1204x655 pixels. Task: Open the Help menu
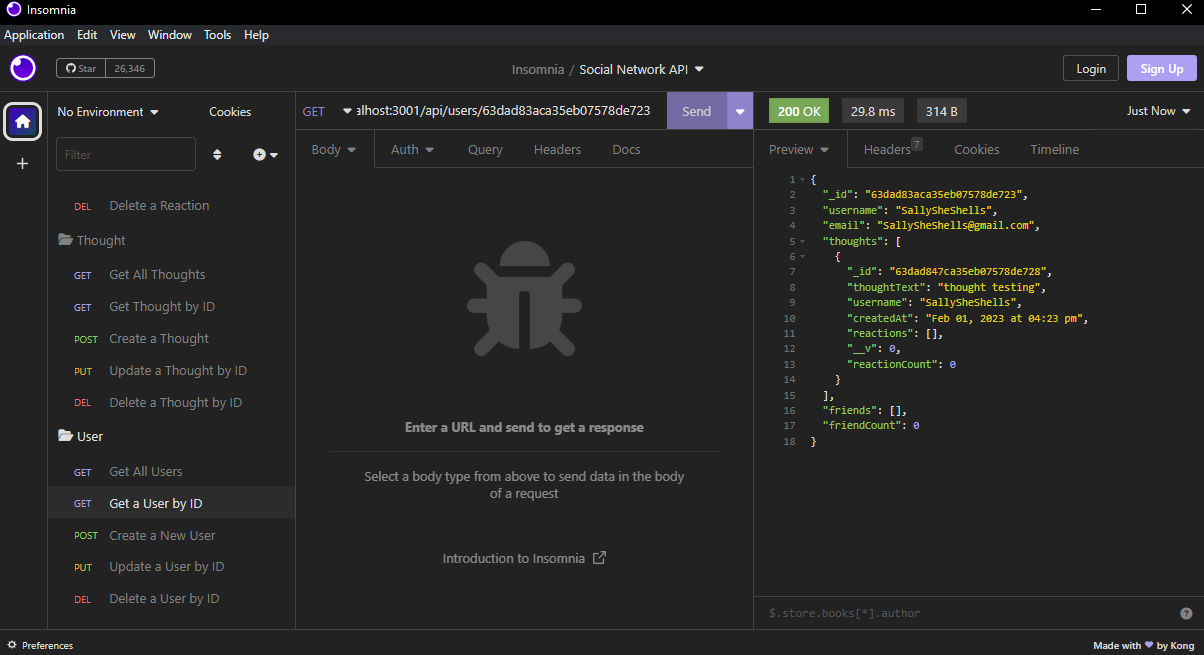tap(256, 34)
